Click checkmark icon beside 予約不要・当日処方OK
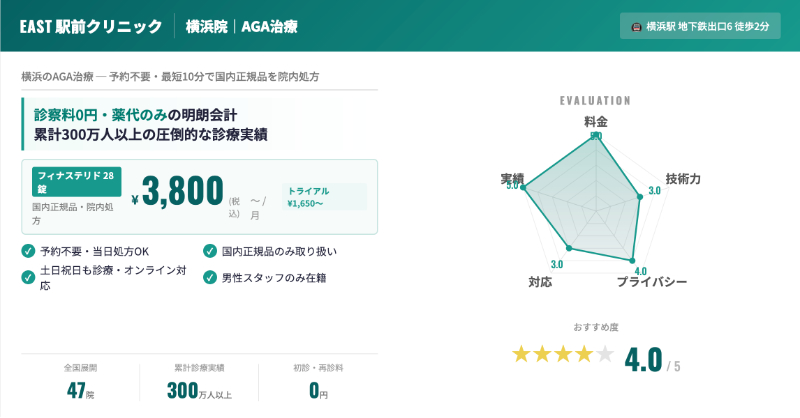Viewport: 800px width, 418px height. pos(27,251)
